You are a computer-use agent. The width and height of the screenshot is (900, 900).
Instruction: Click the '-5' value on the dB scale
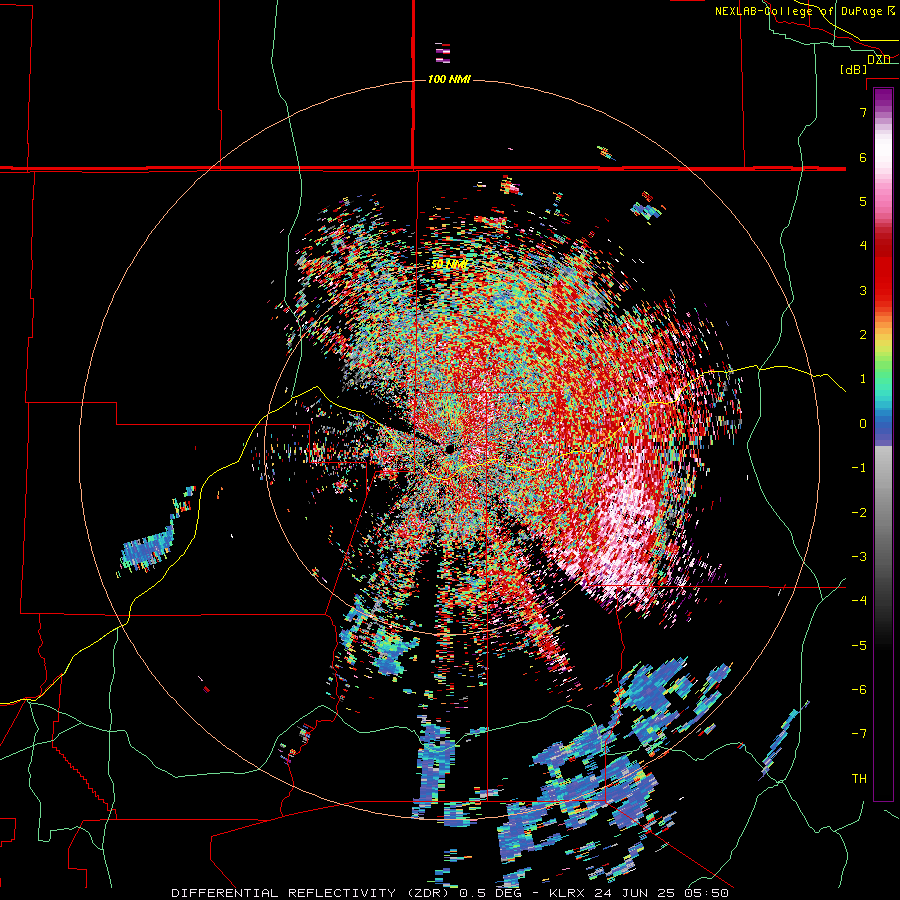click(859, 646)
